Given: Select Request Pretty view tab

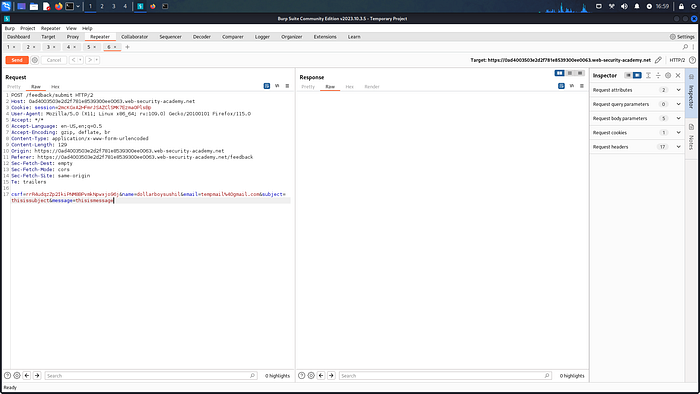Looking at the screenshot, I should [x=14, y=87].
